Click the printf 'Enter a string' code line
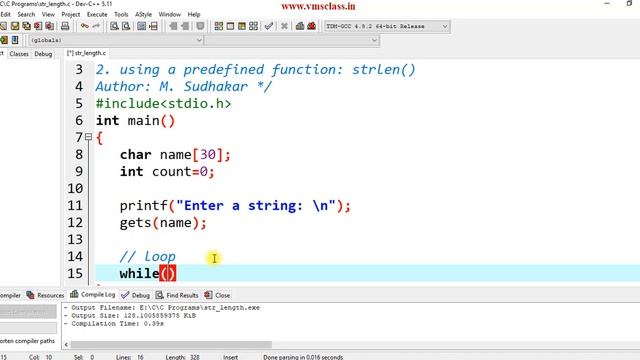This screenshot has width=640, height=360. 235,205
